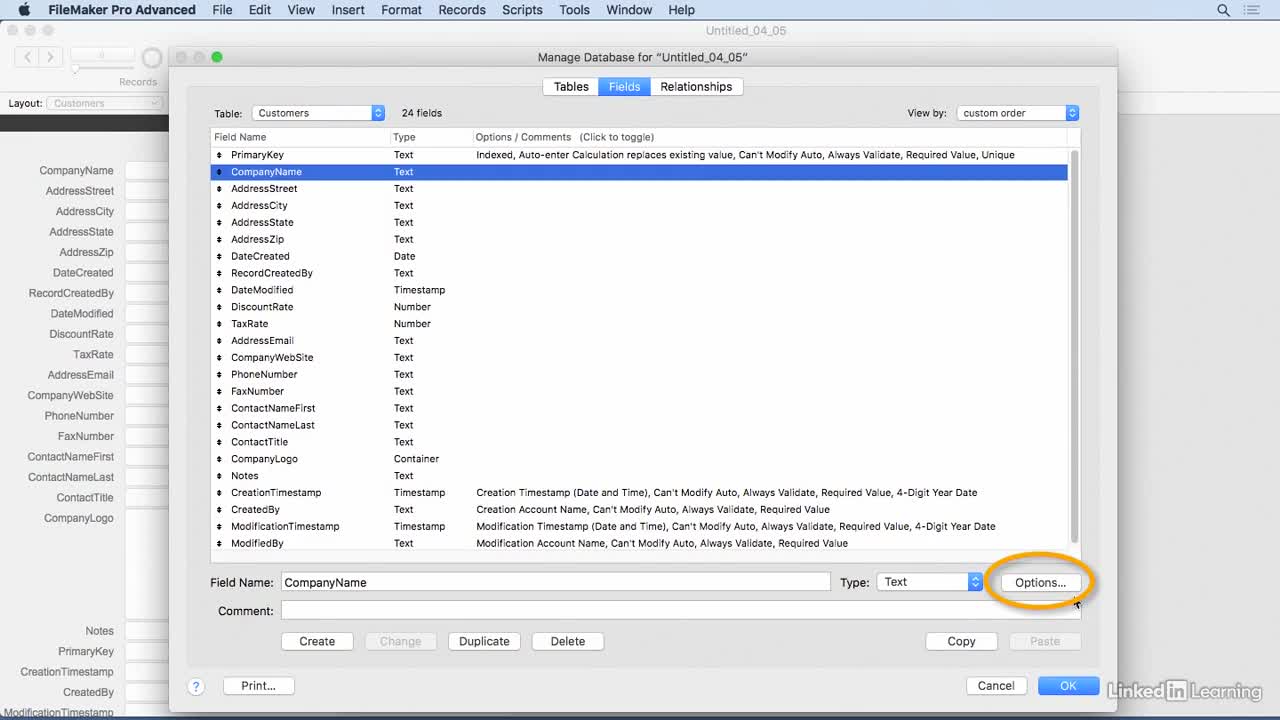The image size is (1280, 720).
Task: Open Spotlight search icon in menu bar
Action: (1223, 10)
